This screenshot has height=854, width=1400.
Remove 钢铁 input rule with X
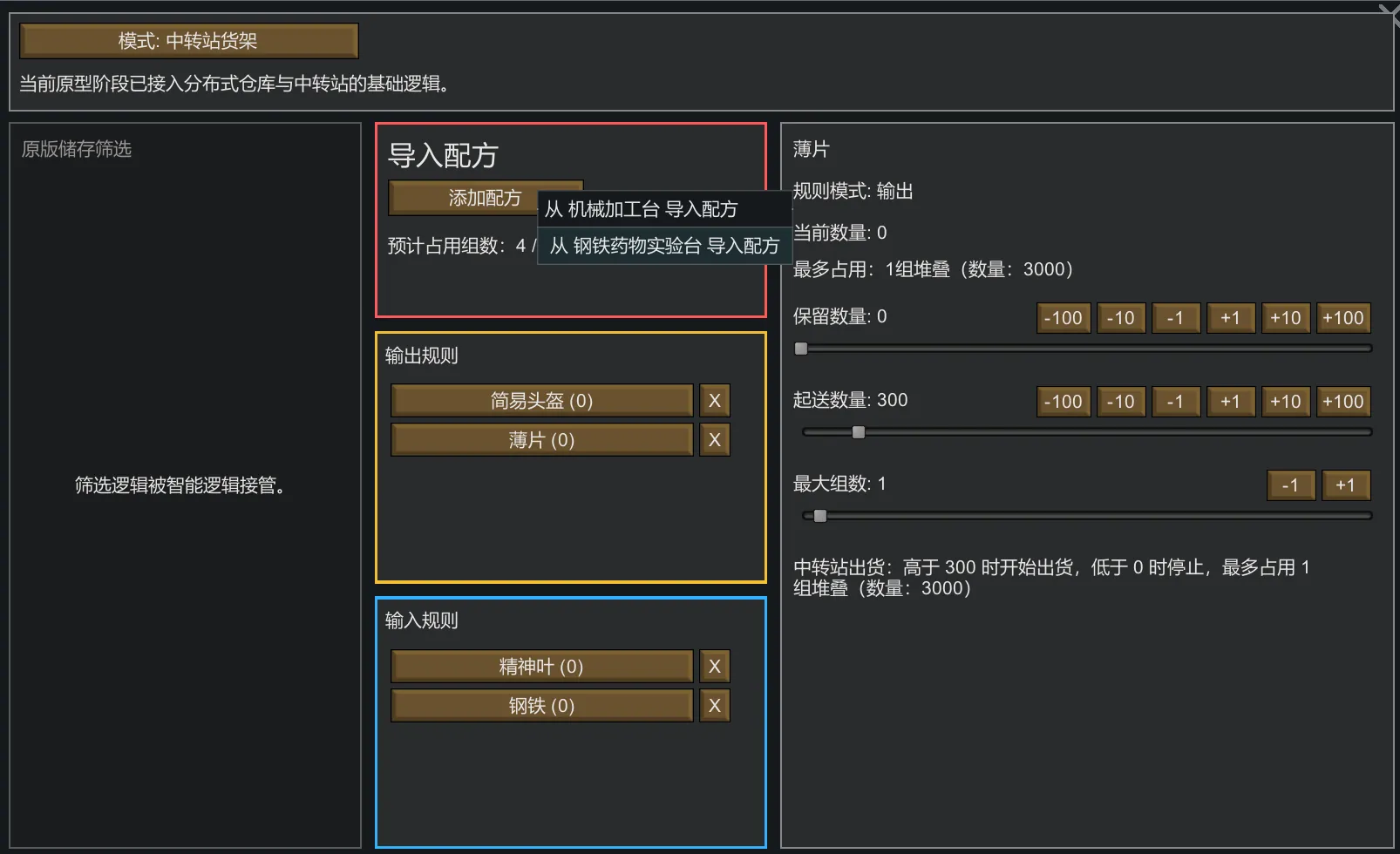click(715, 706)
